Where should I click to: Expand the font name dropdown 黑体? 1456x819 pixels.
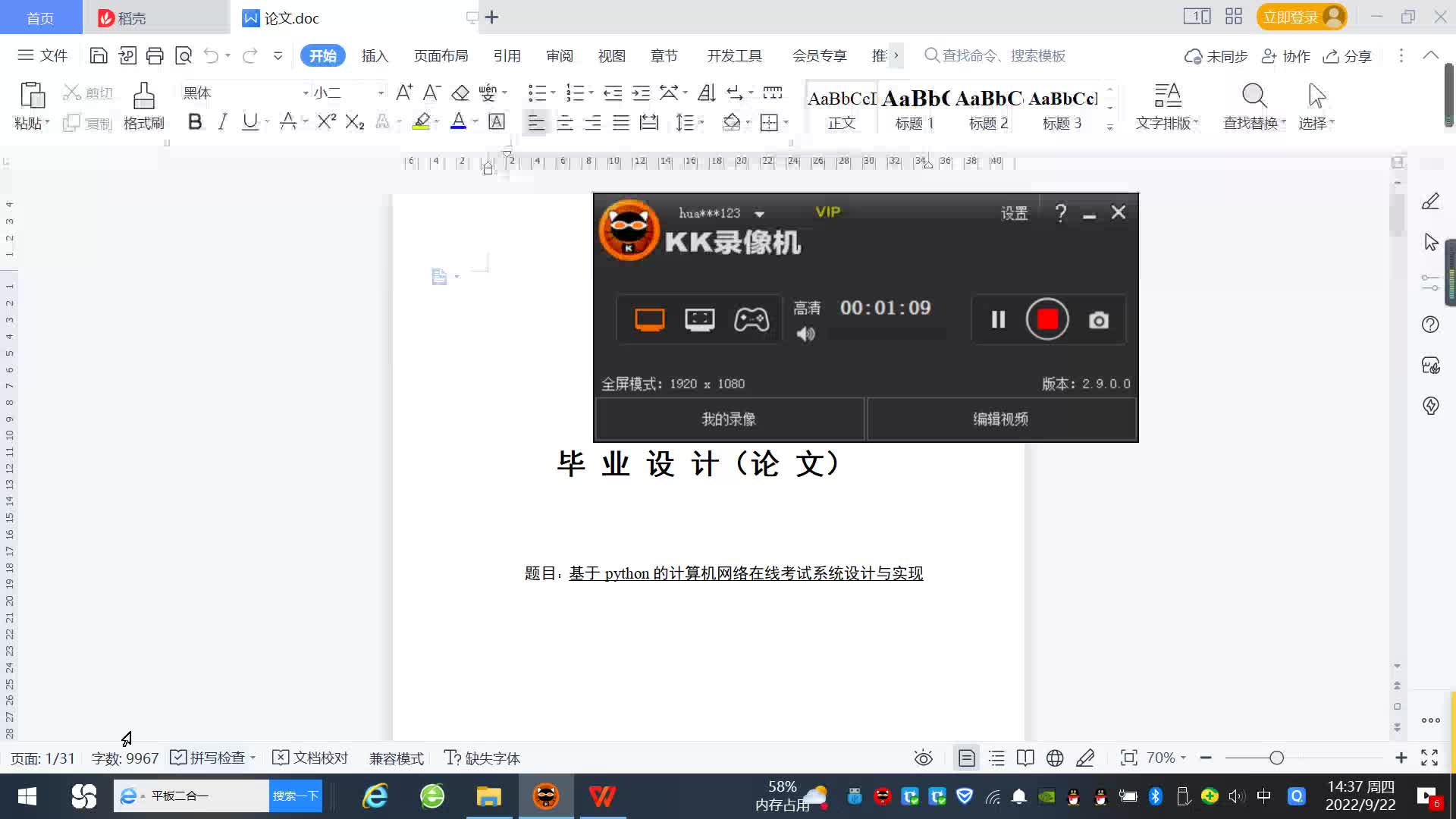(306, 93)
